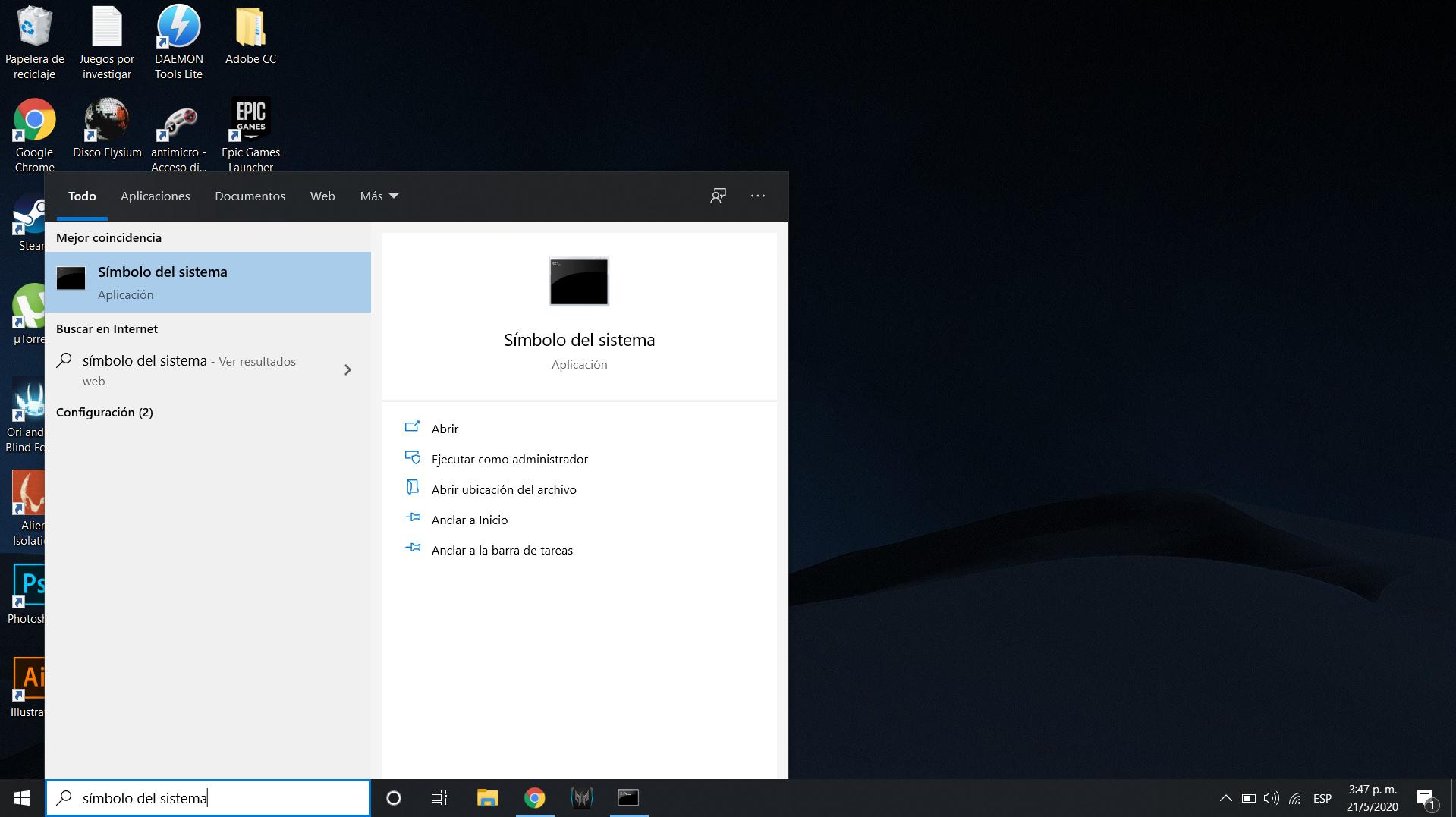Switch to the Aplicaciones tab

click(x=155, y=196)
